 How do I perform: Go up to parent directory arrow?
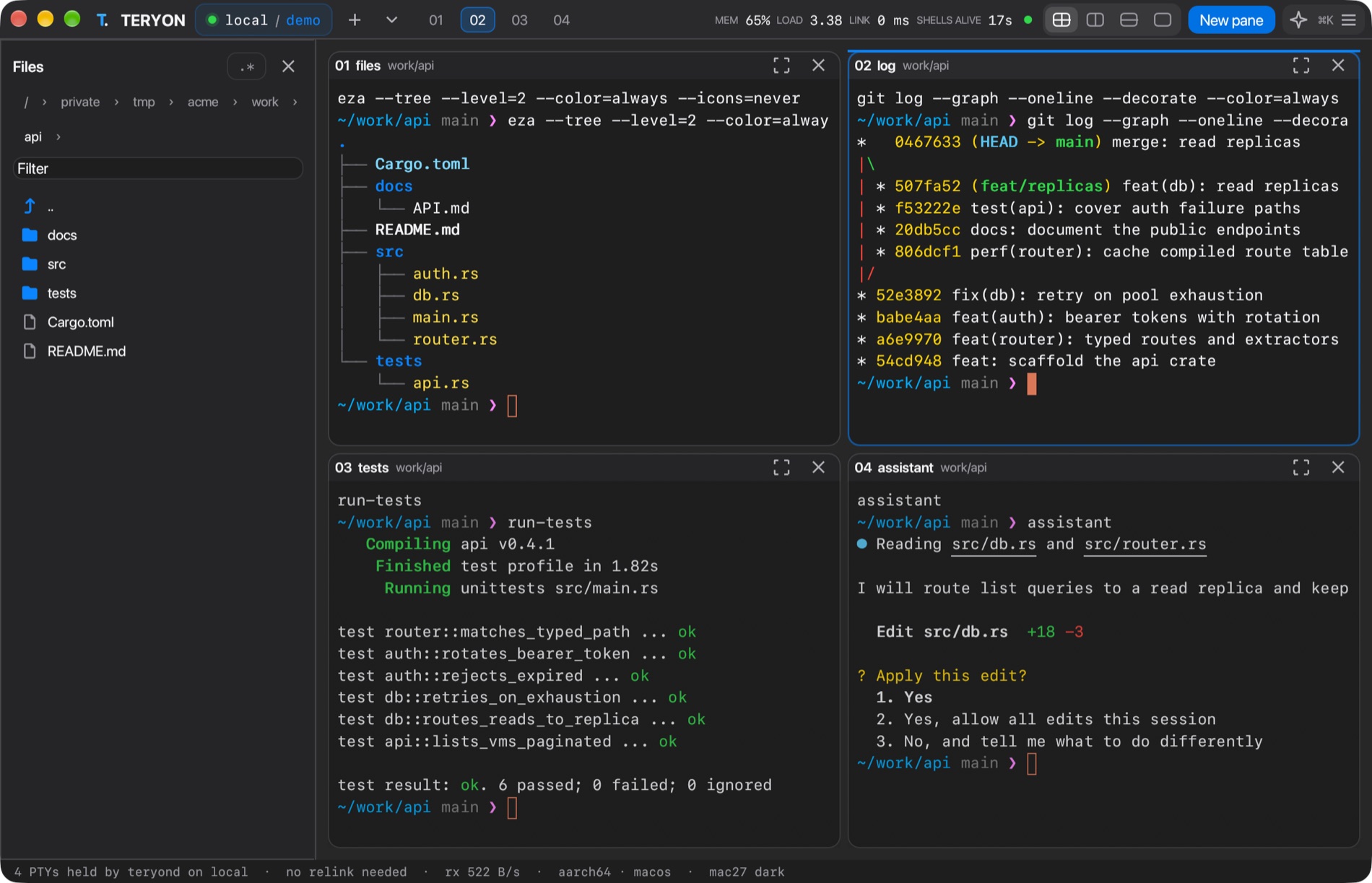tap(30, 206)
